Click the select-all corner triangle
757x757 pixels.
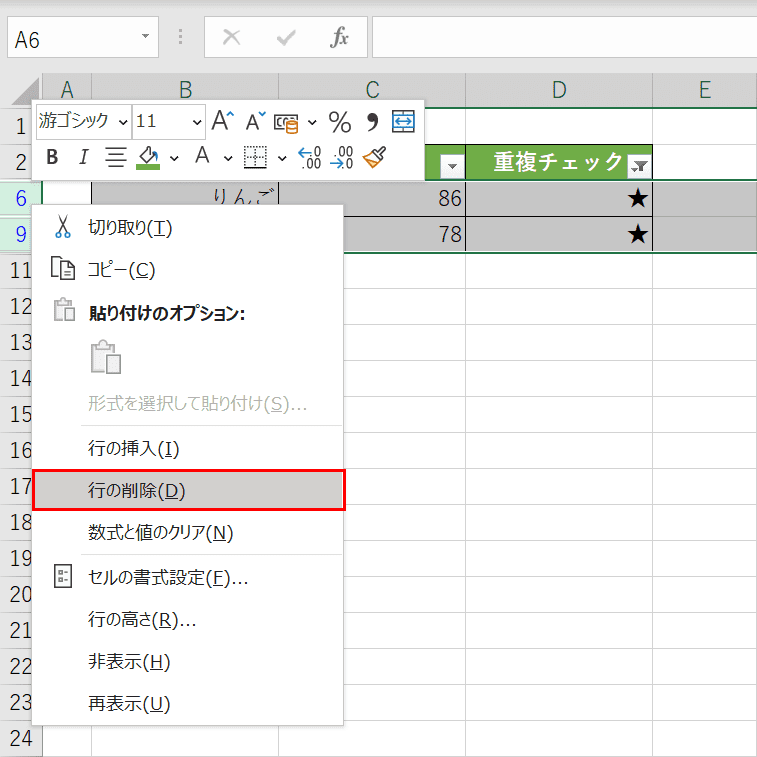tap(27, 91)
